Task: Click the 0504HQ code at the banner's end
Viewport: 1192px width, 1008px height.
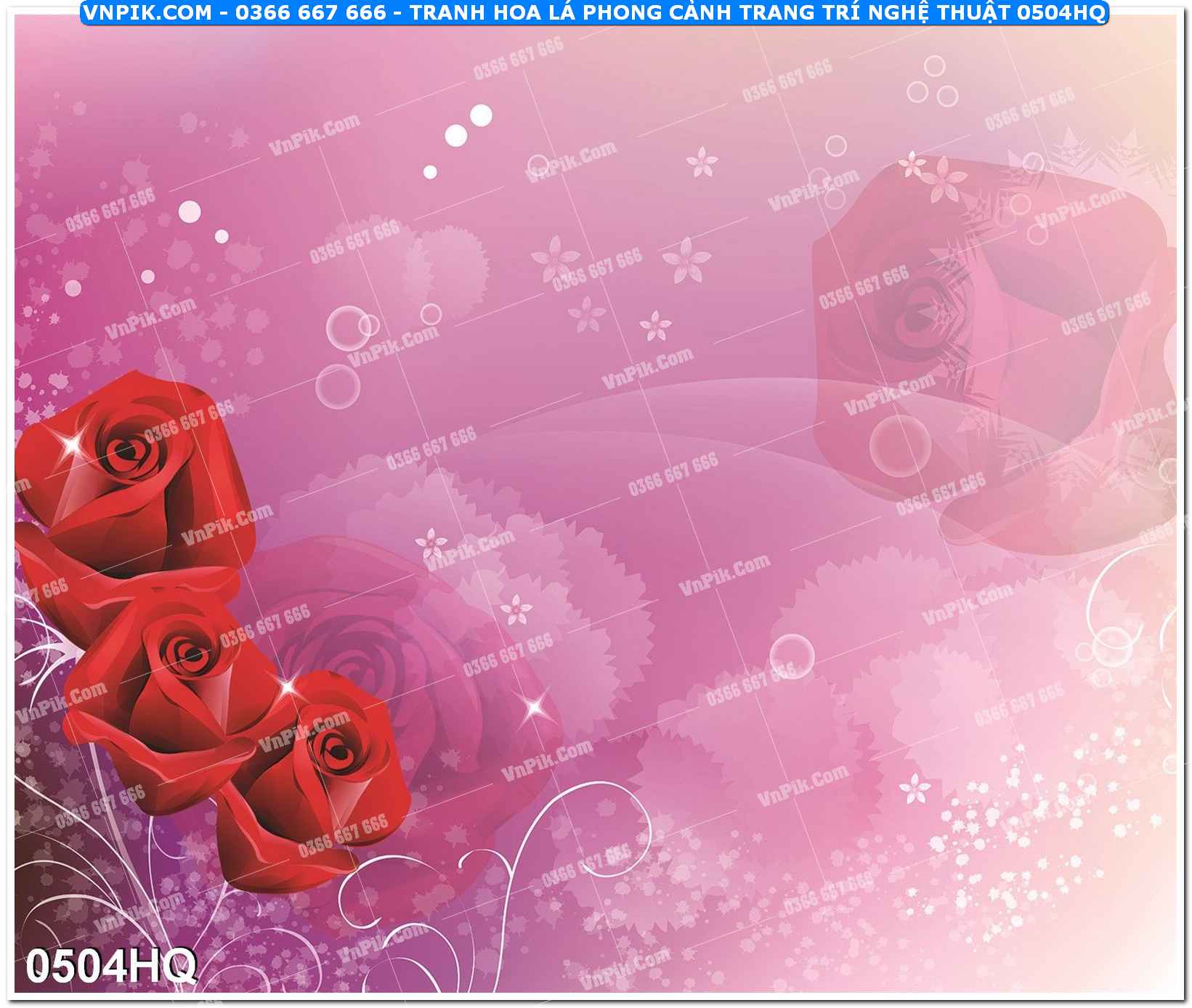Action: click(1061, 12)
